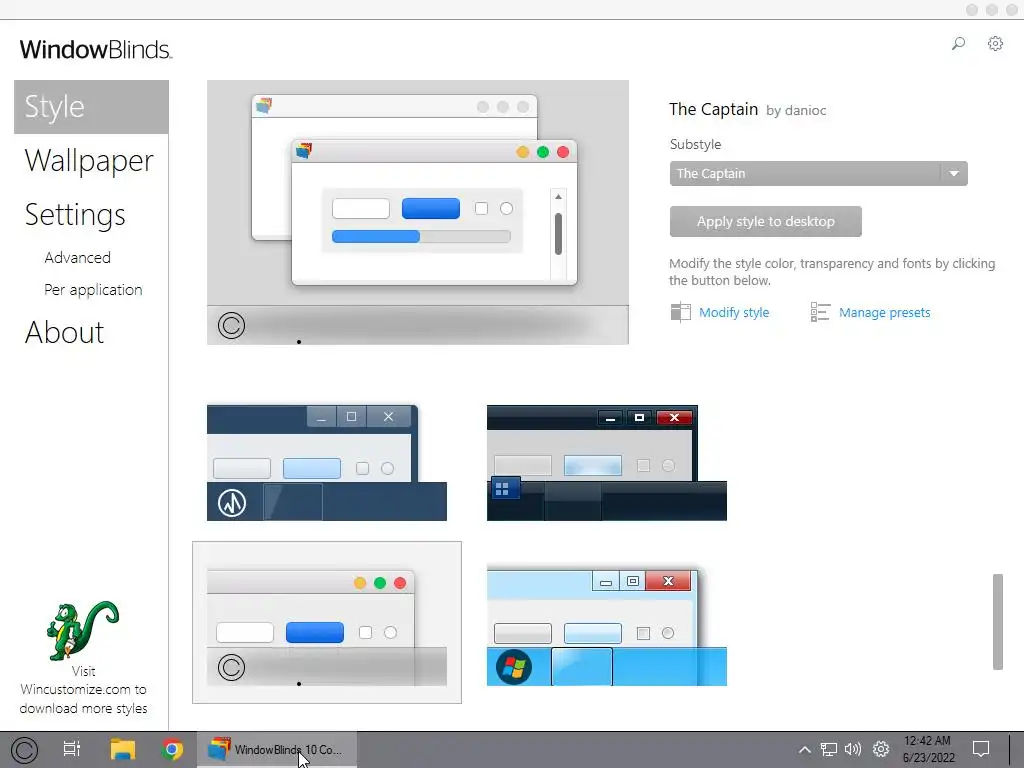The height and width of the screenshot is (768, 1024).
Task: Select The Captain style thumbnail in list
Action: tap(327, 622)
